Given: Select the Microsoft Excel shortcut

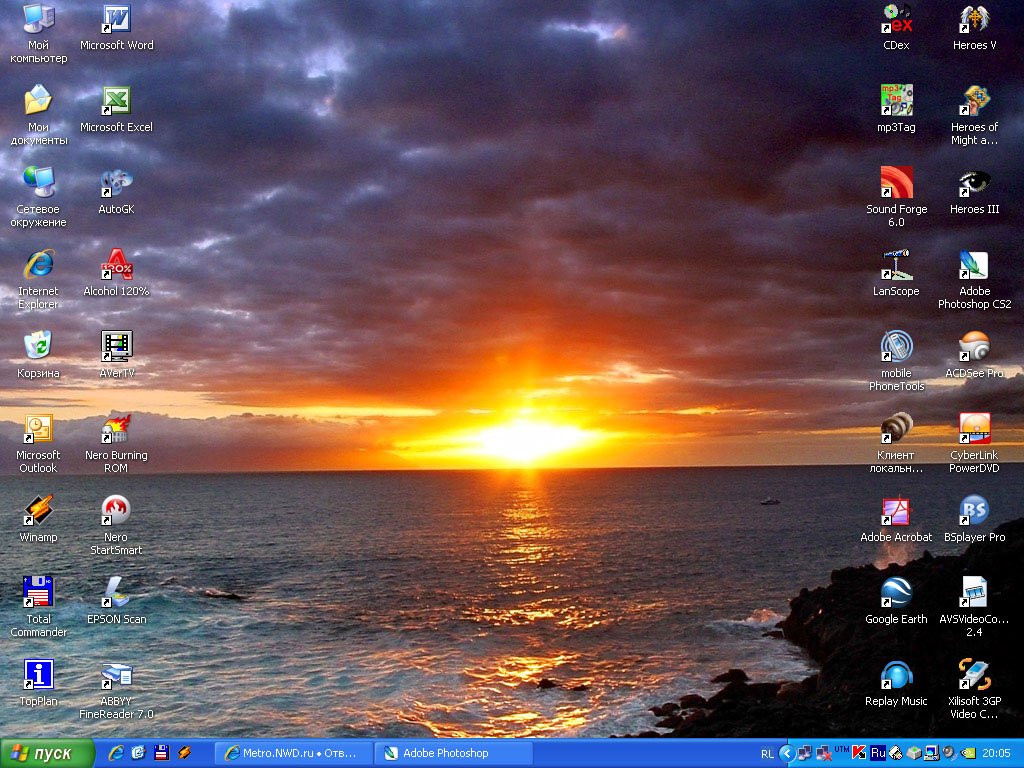Looking at the screenshot, I should 116,102.
